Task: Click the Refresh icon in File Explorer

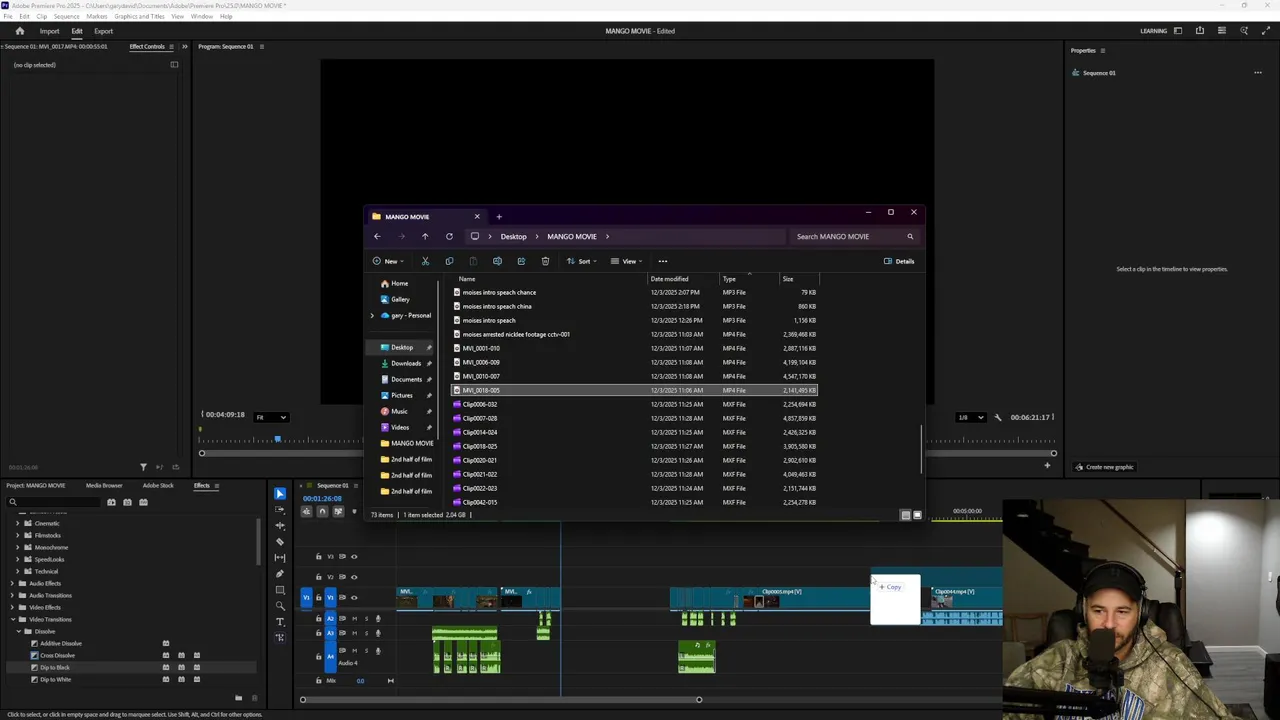Action: tap(449, 237)
